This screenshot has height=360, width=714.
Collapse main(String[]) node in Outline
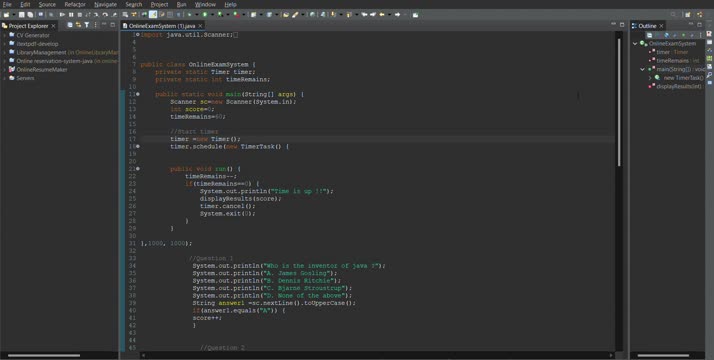(643, 69)
